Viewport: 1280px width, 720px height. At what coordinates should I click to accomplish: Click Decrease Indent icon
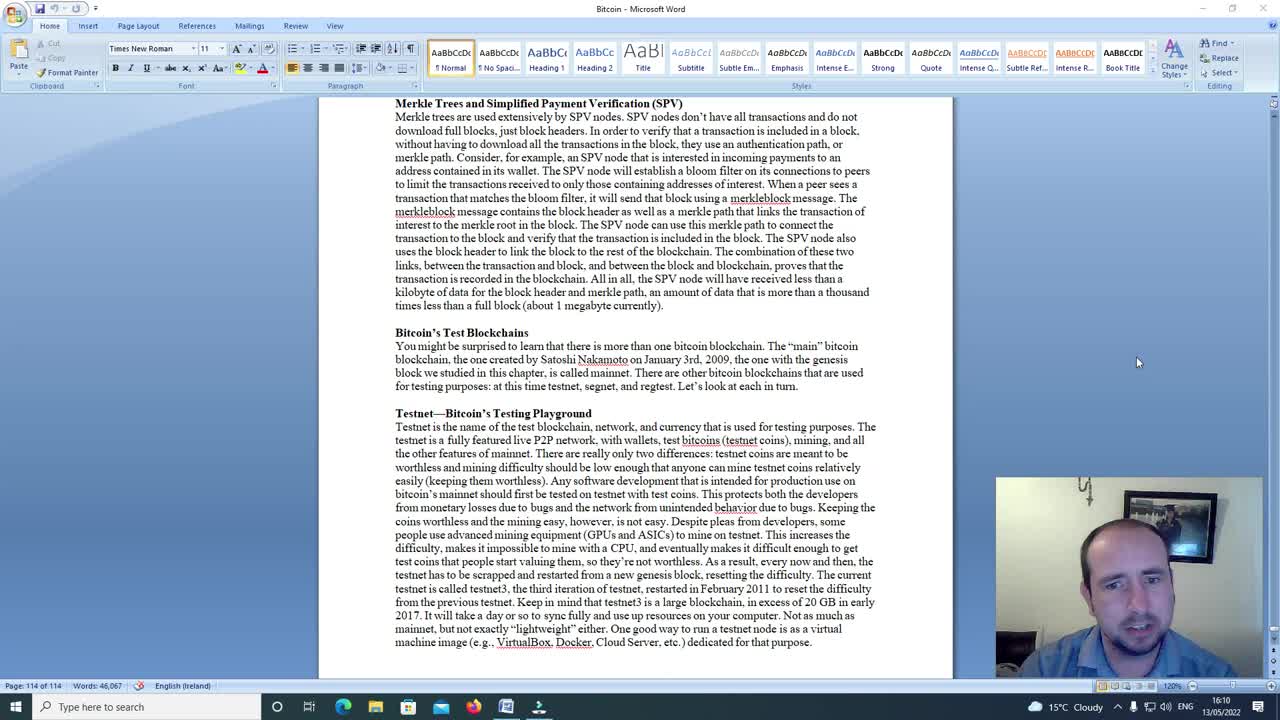[361, 48]
